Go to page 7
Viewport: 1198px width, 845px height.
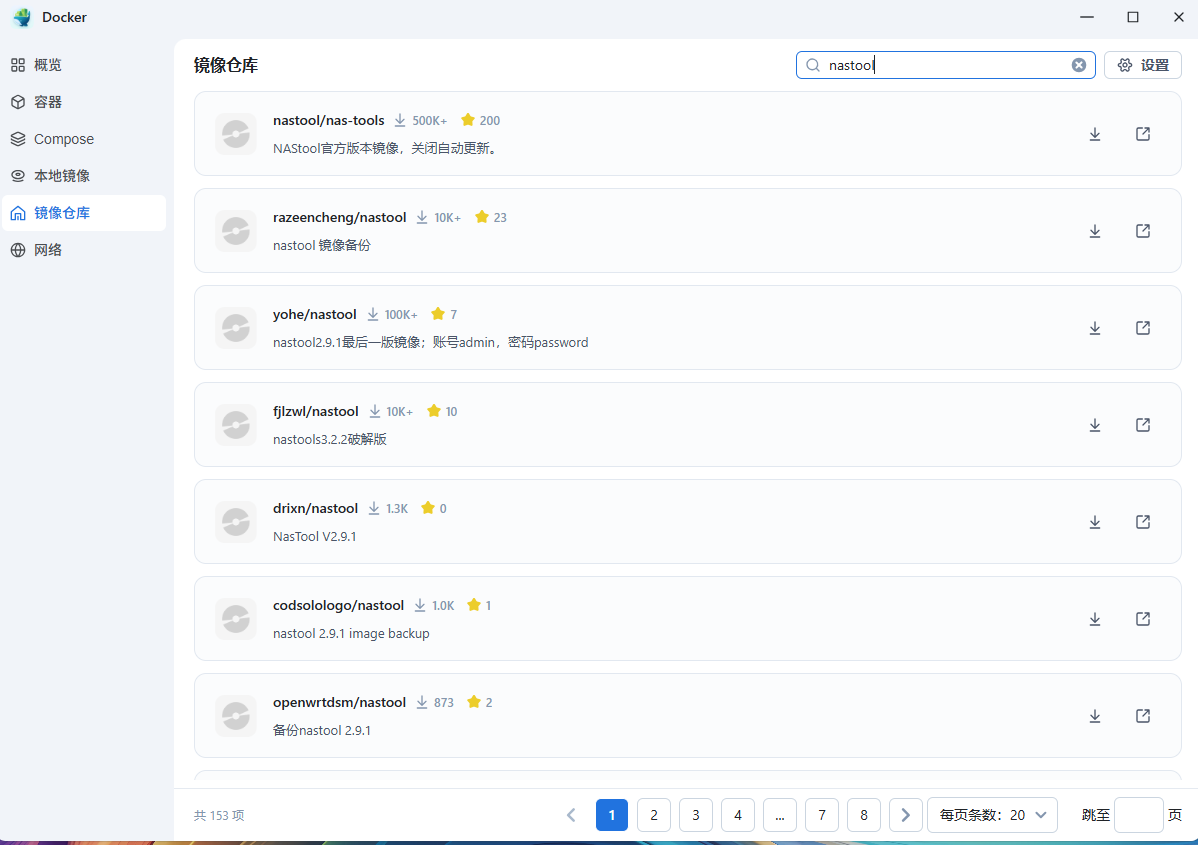pyautogui.click(x=822, y=815)
